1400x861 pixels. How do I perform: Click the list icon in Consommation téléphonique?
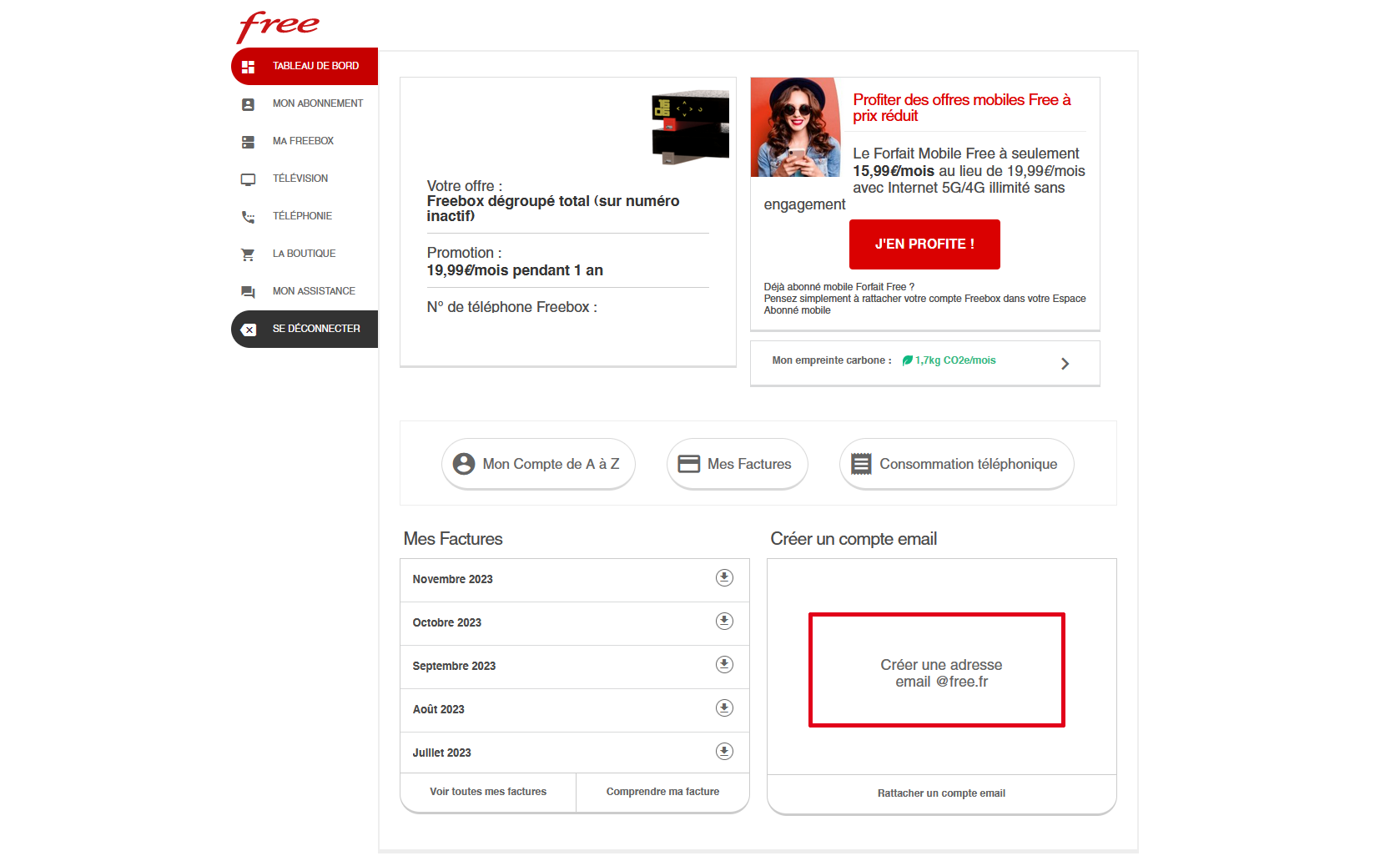[861, 464]
